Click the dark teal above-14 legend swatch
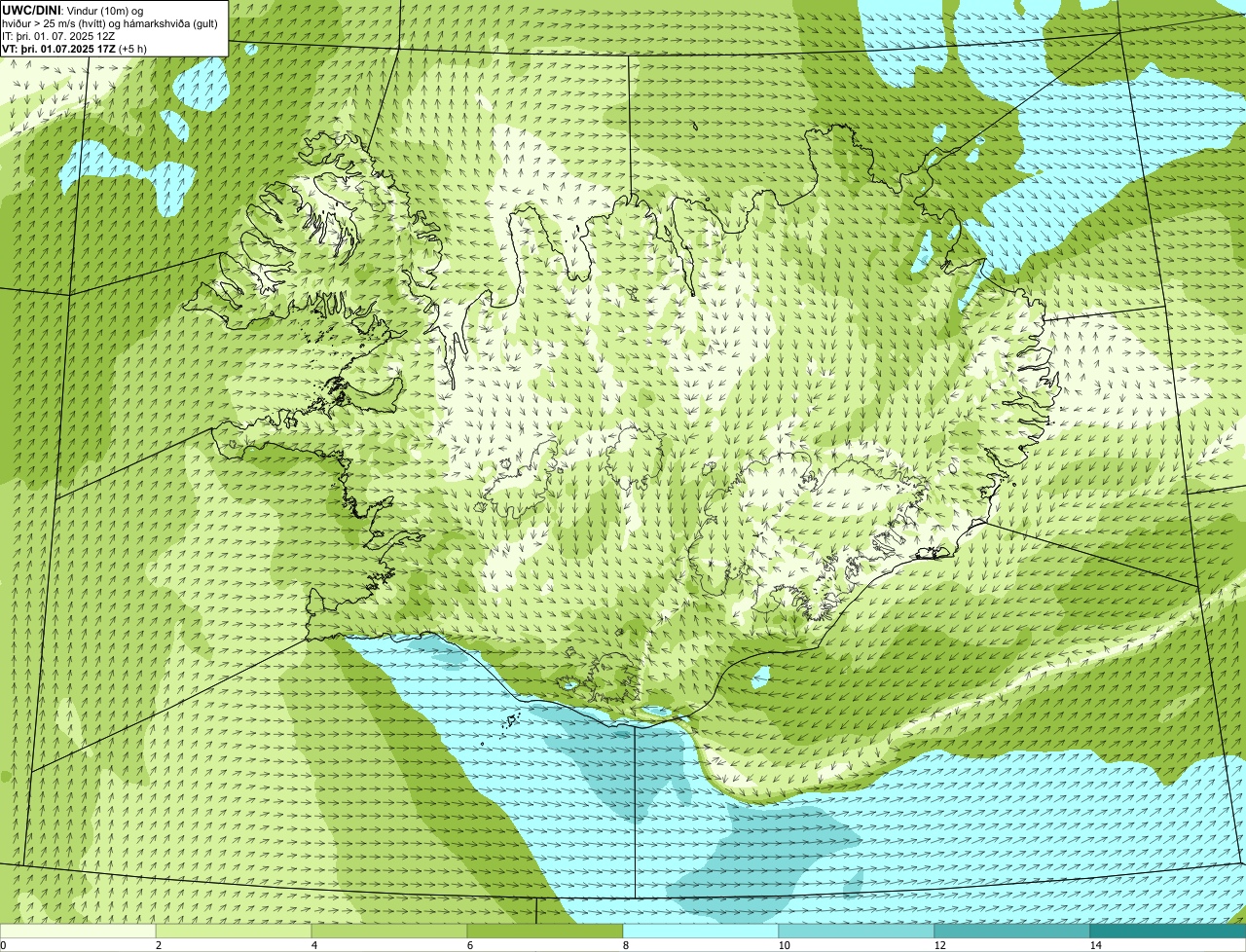 tap(1168, 932)
